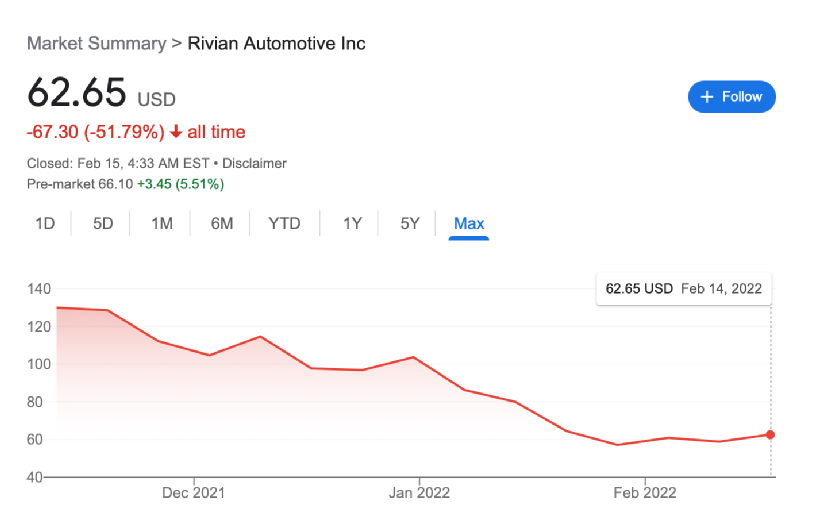Select the YTD range tab
Screen dimensions: 814x509
284,223
